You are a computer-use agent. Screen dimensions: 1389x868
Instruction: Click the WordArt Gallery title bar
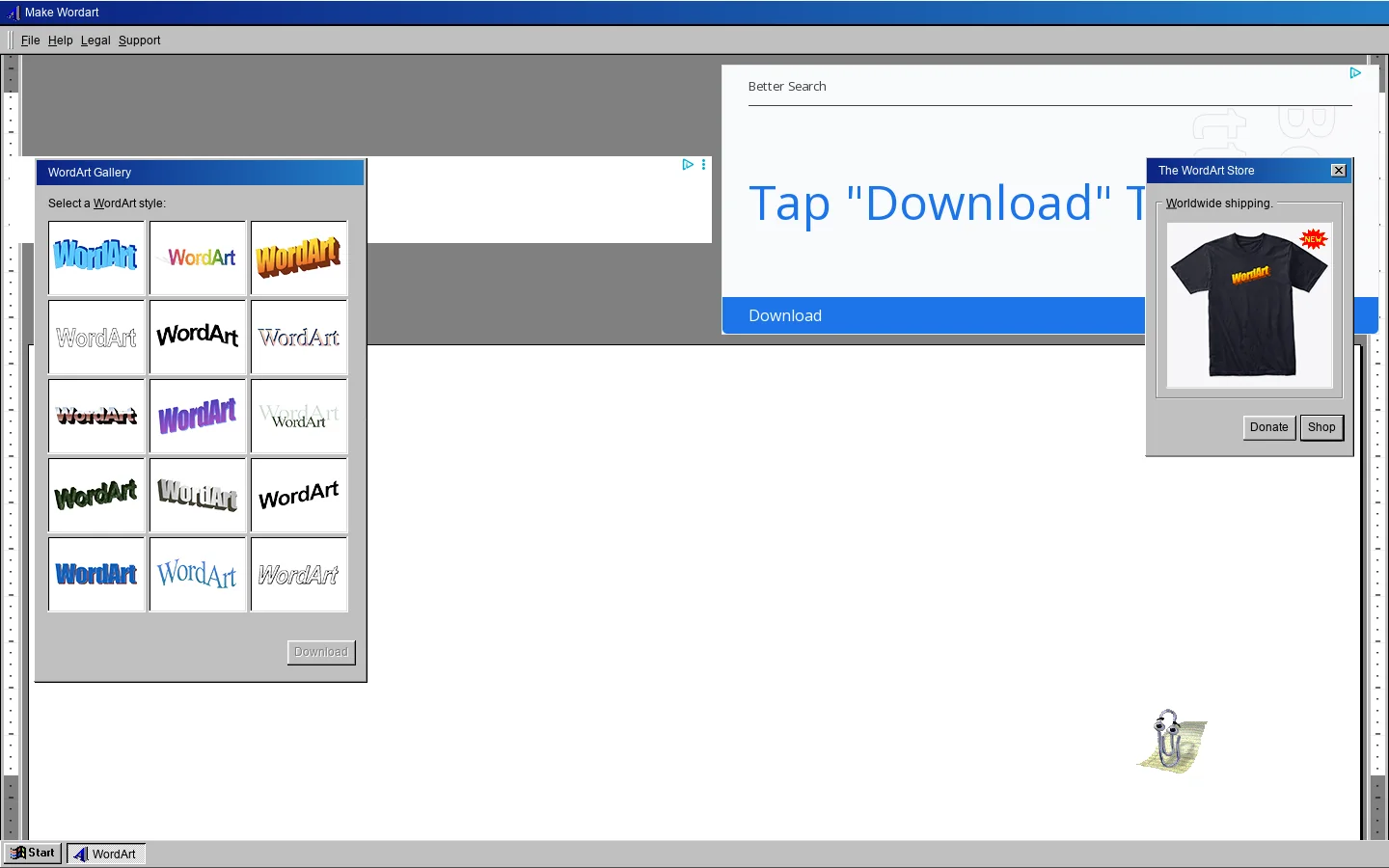click(201, 173)
